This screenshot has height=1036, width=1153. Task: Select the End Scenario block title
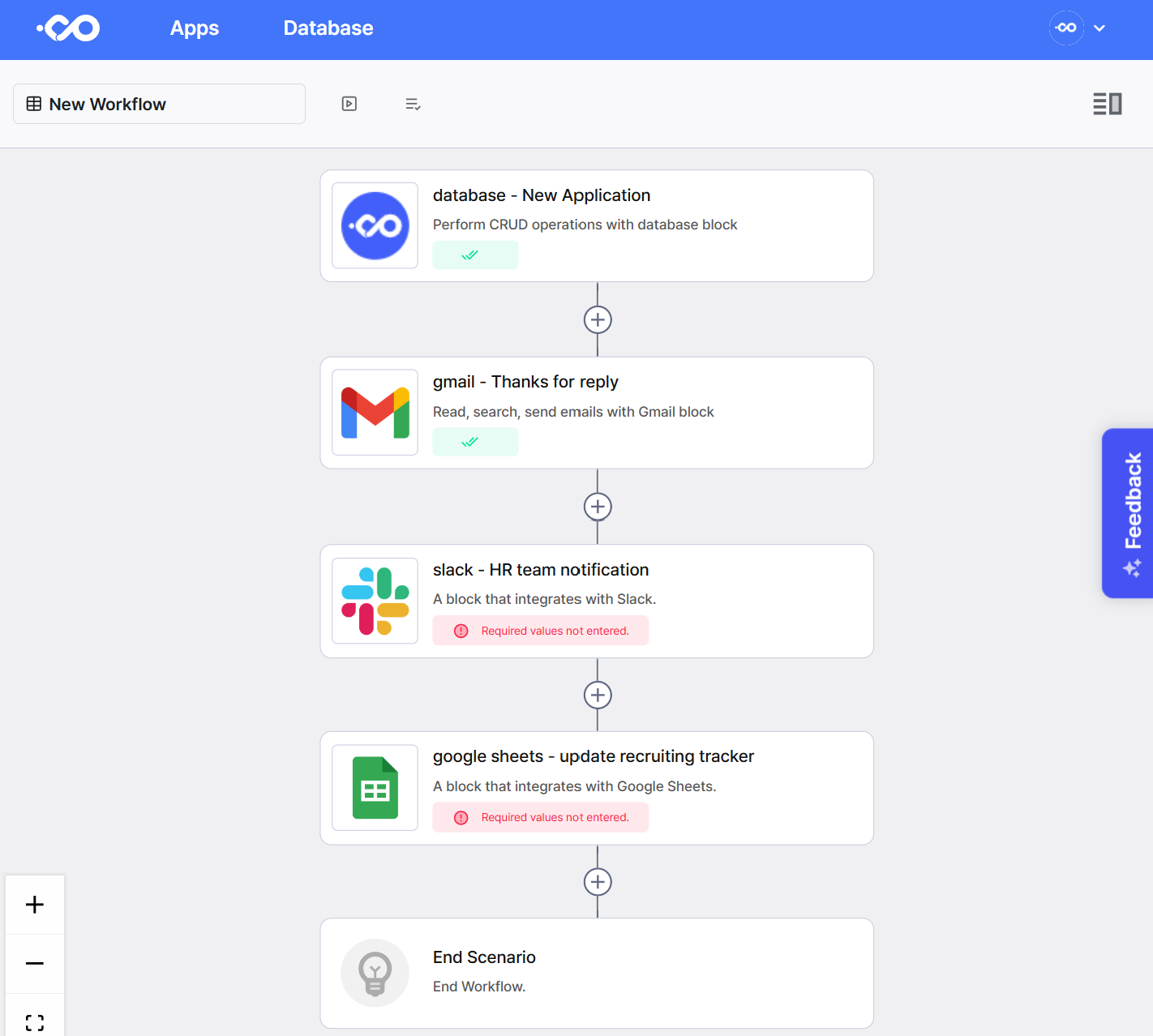(484, 957)
